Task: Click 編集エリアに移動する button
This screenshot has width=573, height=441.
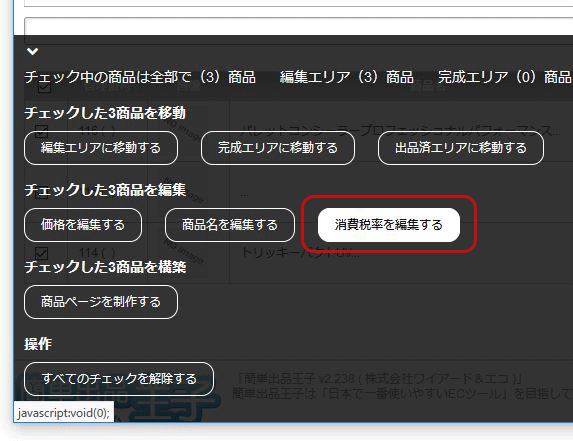Action: [x=101, y=148]
